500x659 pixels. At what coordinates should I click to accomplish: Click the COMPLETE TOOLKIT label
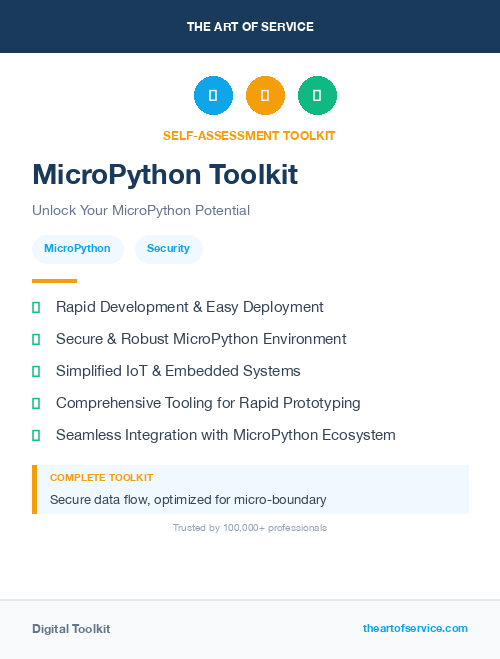point(101,478)
